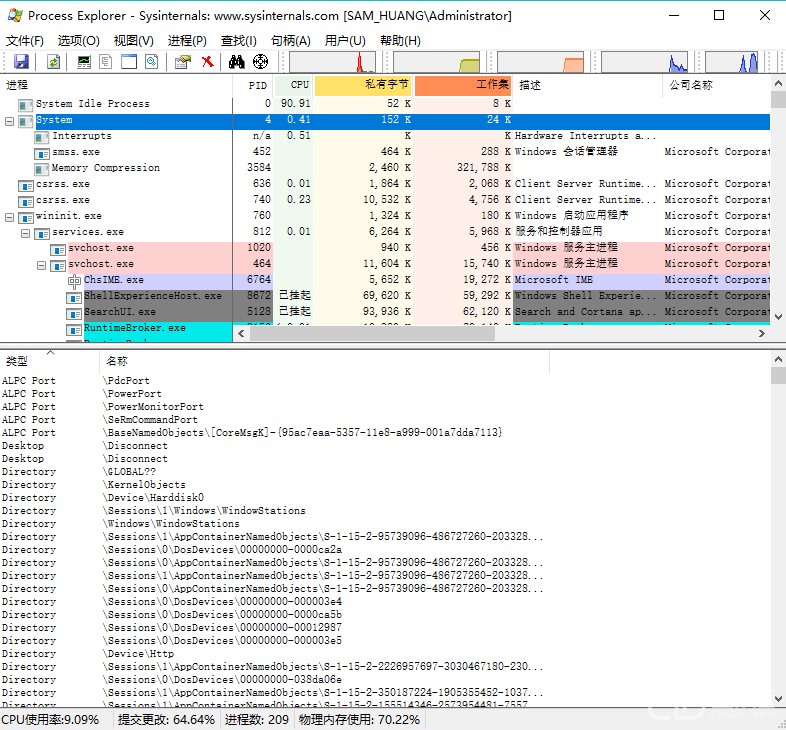The height and width of the screenshot is (730, 786).
Task: Click the Save floppy disk toolbar icon
Action: tap(21, 62)
